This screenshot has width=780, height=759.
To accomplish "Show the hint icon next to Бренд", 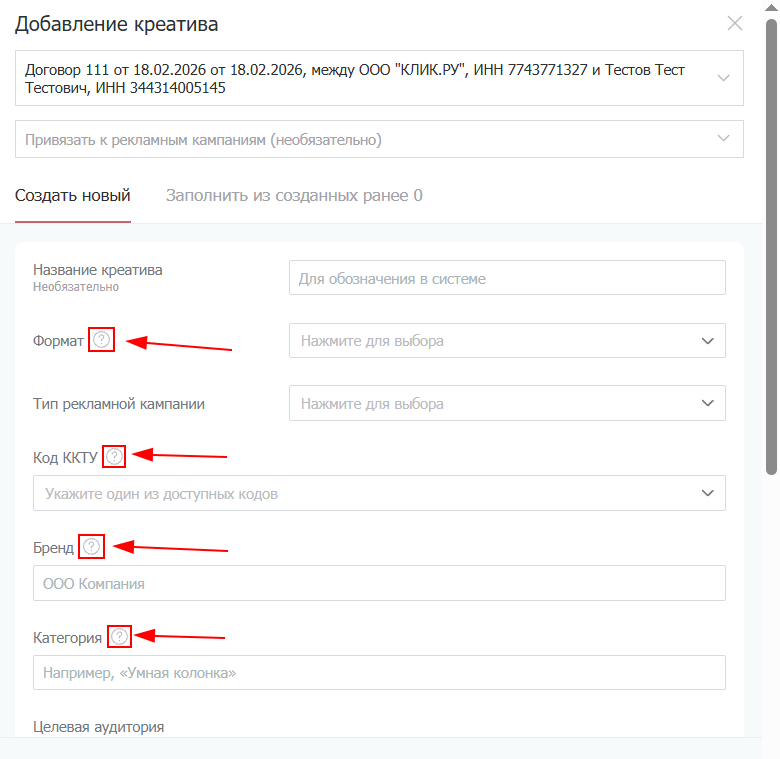I will point(92,547).
